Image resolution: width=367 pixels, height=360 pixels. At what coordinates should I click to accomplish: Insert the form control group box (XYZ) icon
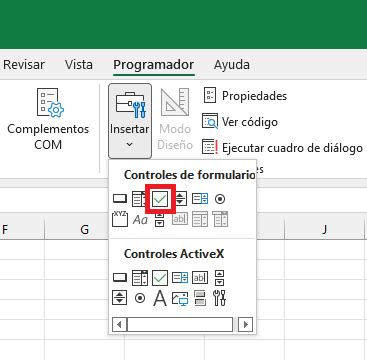[120, 219]
